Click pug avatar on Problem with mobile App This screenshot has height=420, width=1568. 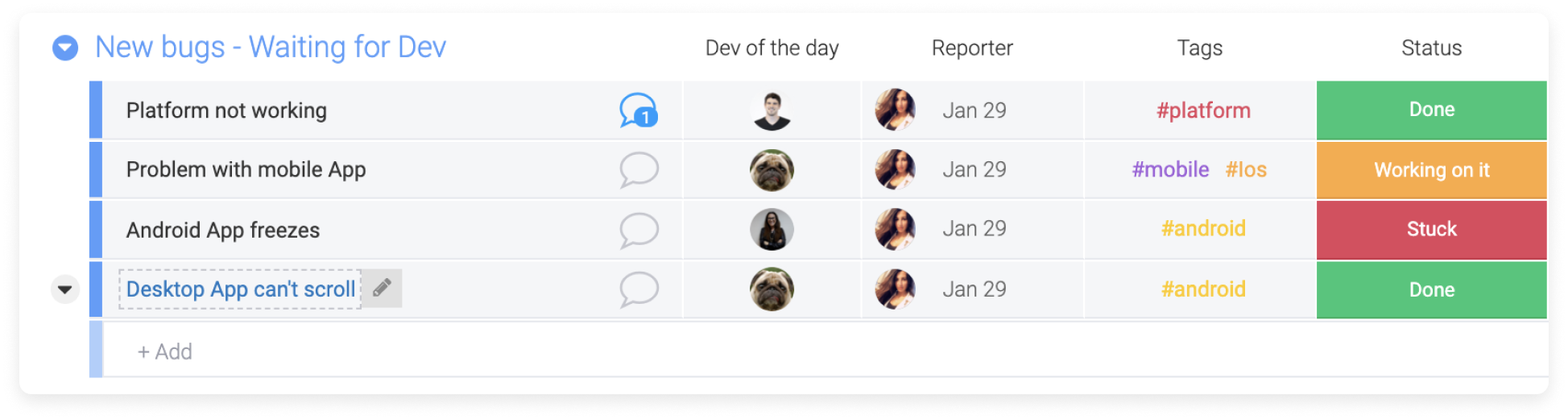(772, 170)
